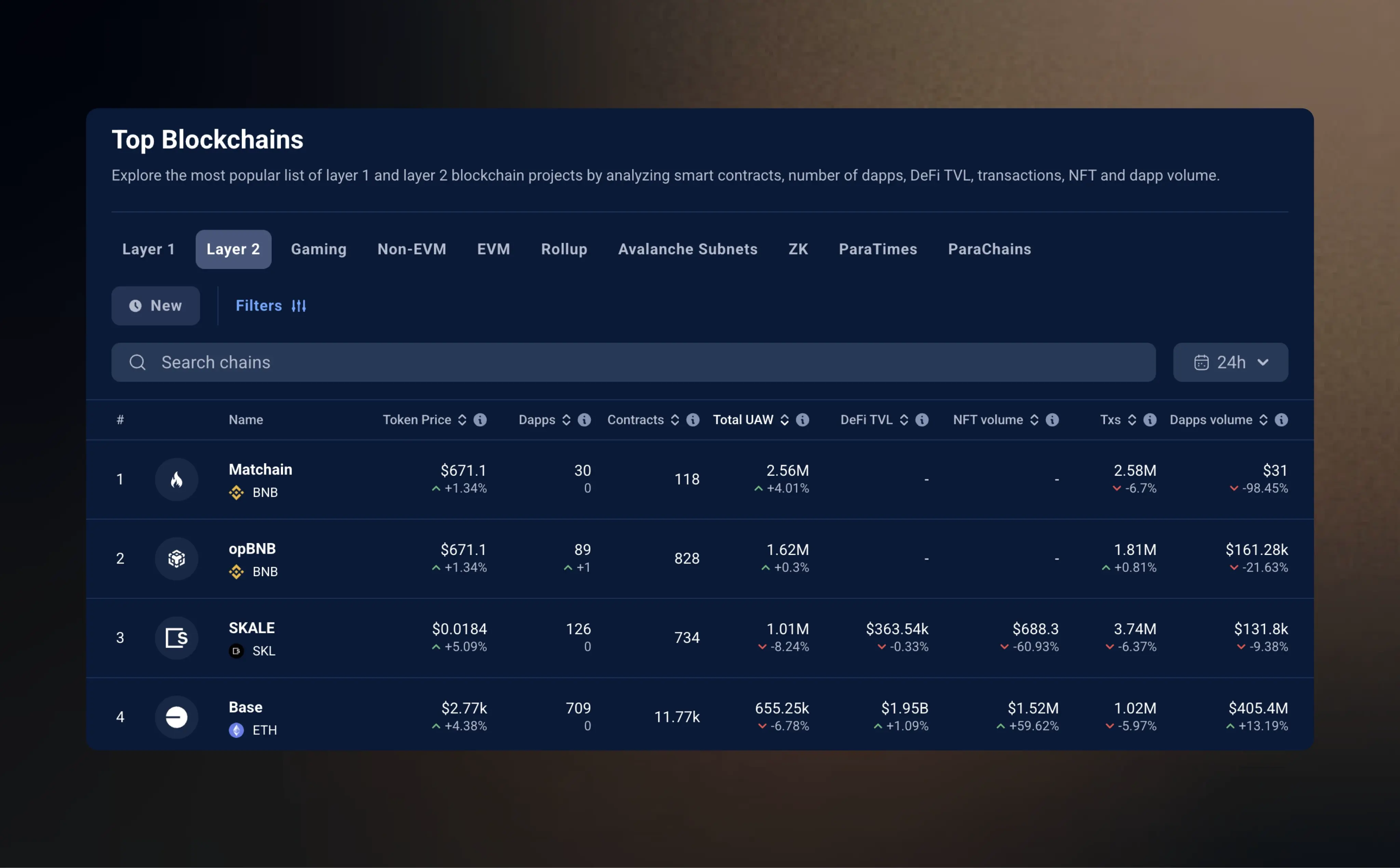Click the Top Blockchains heading

click(207, 139)
